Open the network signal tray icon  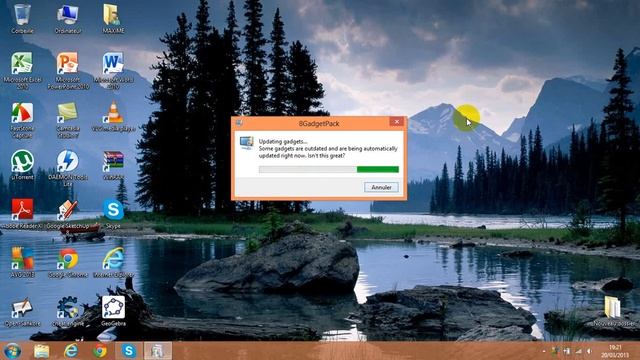coord(578,351)
